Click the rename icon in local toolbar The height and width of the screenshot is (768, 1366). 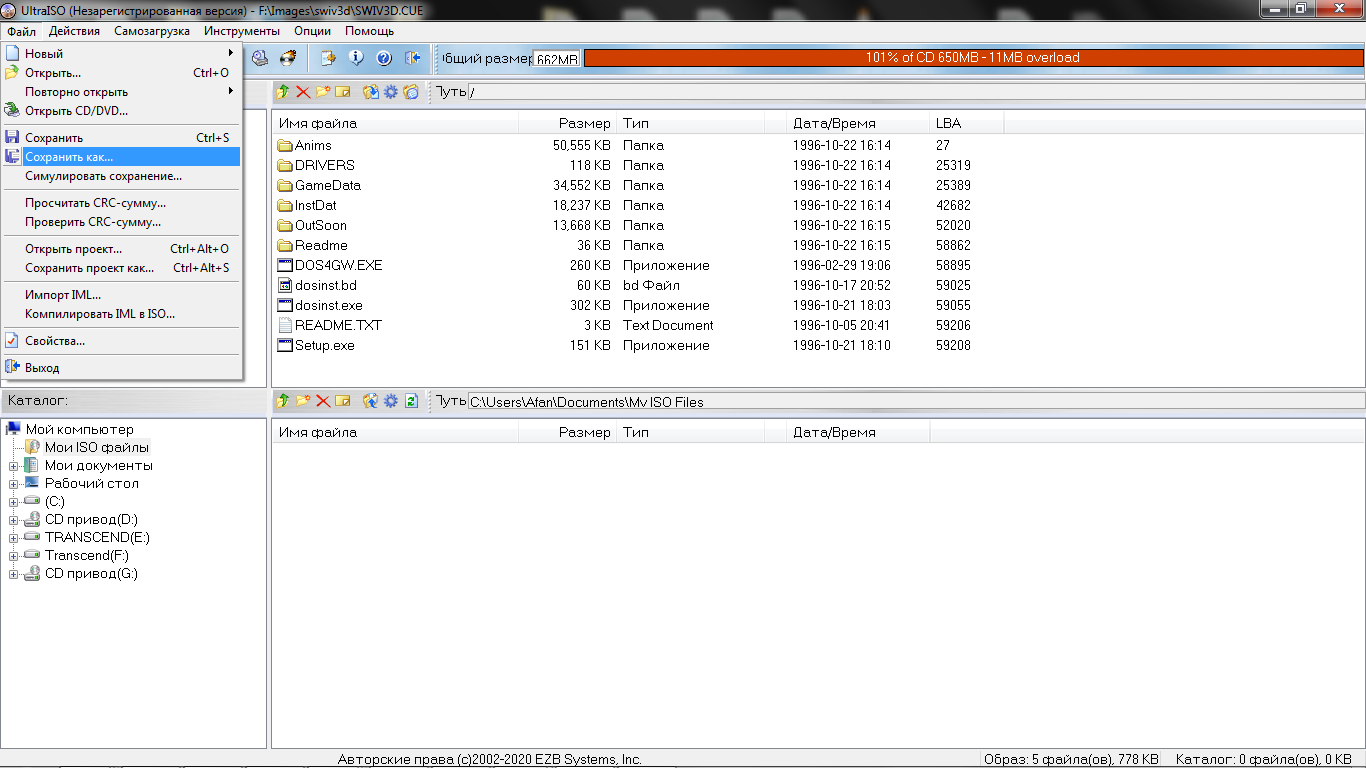343,401
